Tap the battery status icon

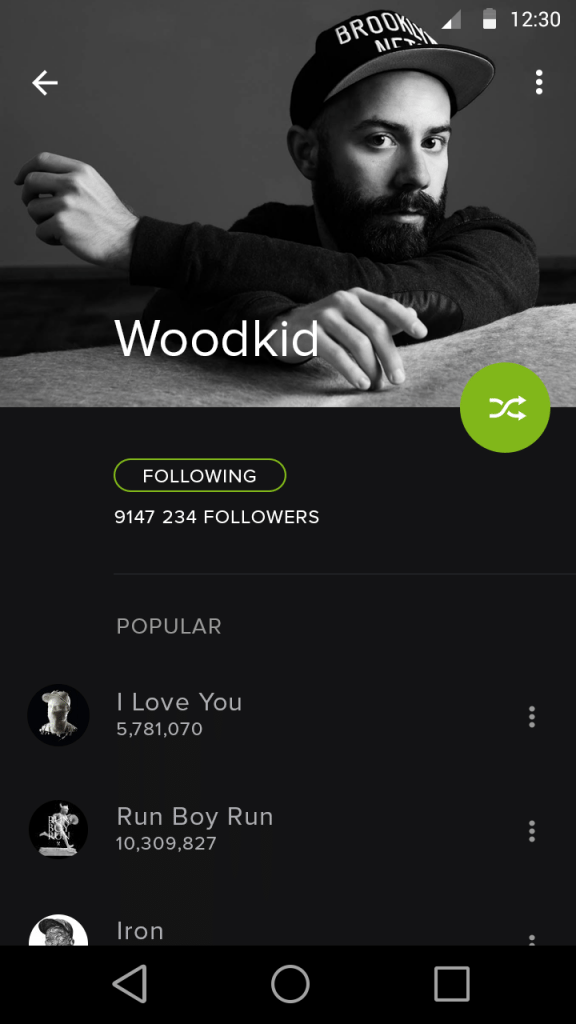(489, 19)
